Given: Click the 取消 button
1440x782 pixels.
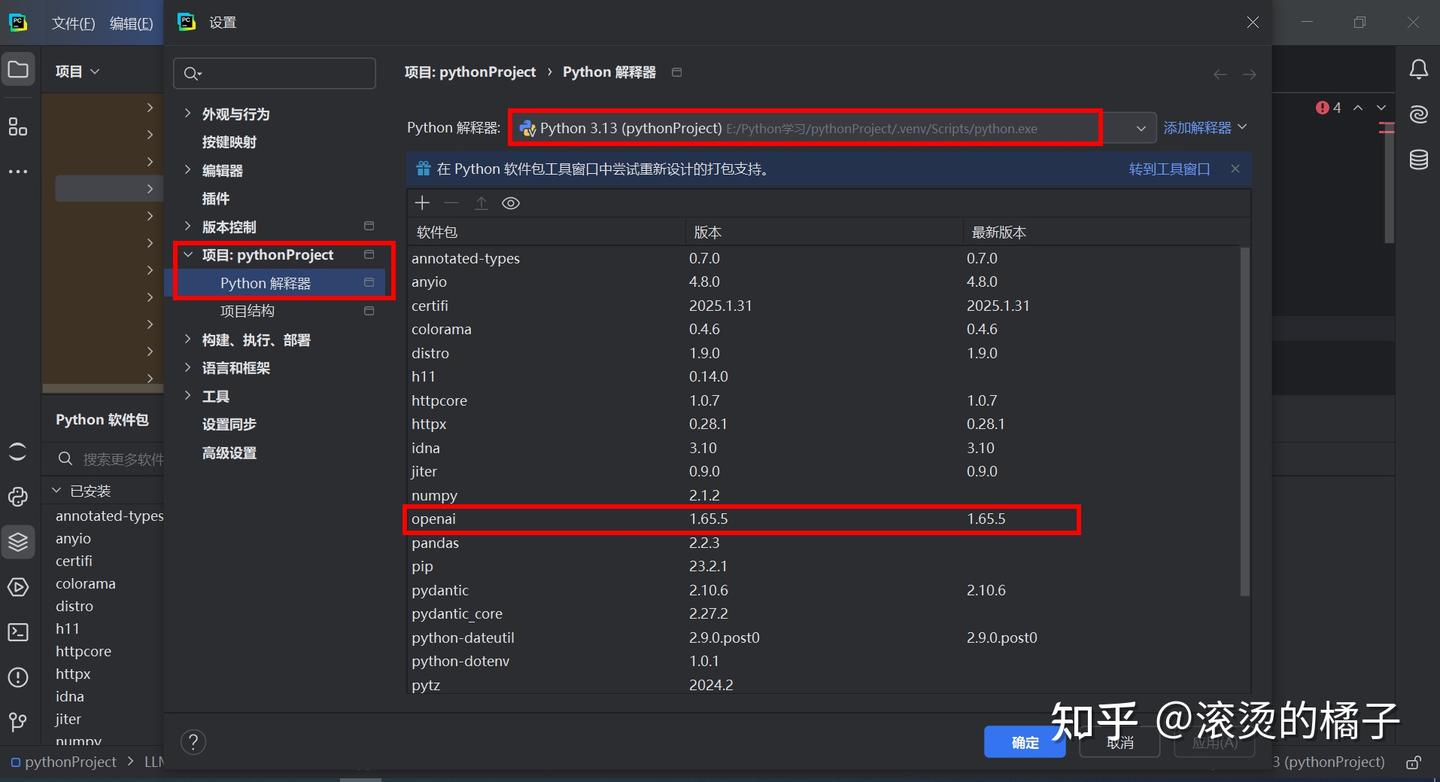Looking at the screenshot, I should pos(1120,742).
